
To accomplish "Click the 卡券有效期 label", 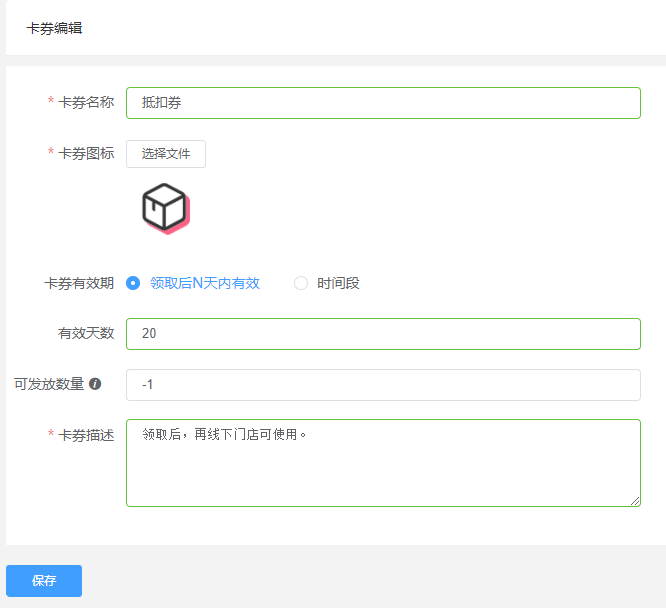I will 79,283.
